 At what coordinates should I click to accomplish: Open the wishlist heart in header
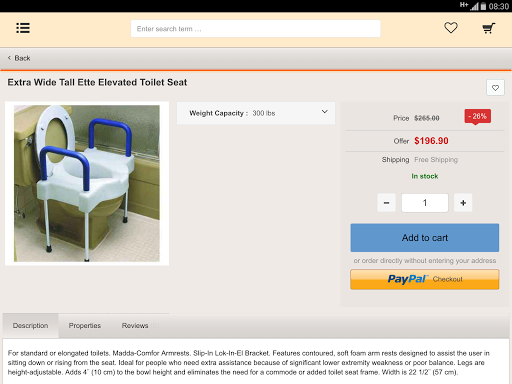click(x=451, y=28)
